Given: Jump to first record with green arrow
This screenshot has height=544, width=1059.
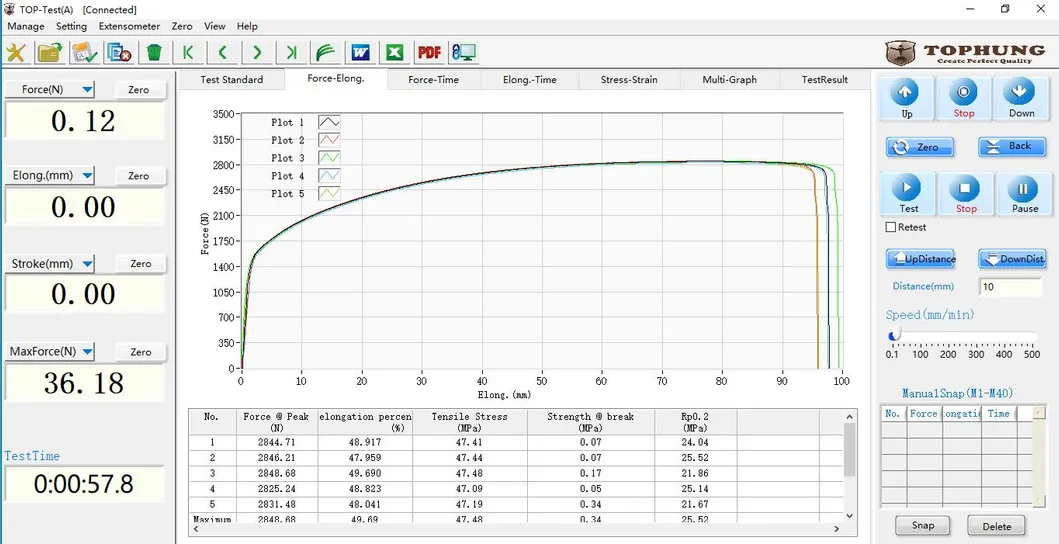Looking at the screenshot, I should click(x=187, y=52).
